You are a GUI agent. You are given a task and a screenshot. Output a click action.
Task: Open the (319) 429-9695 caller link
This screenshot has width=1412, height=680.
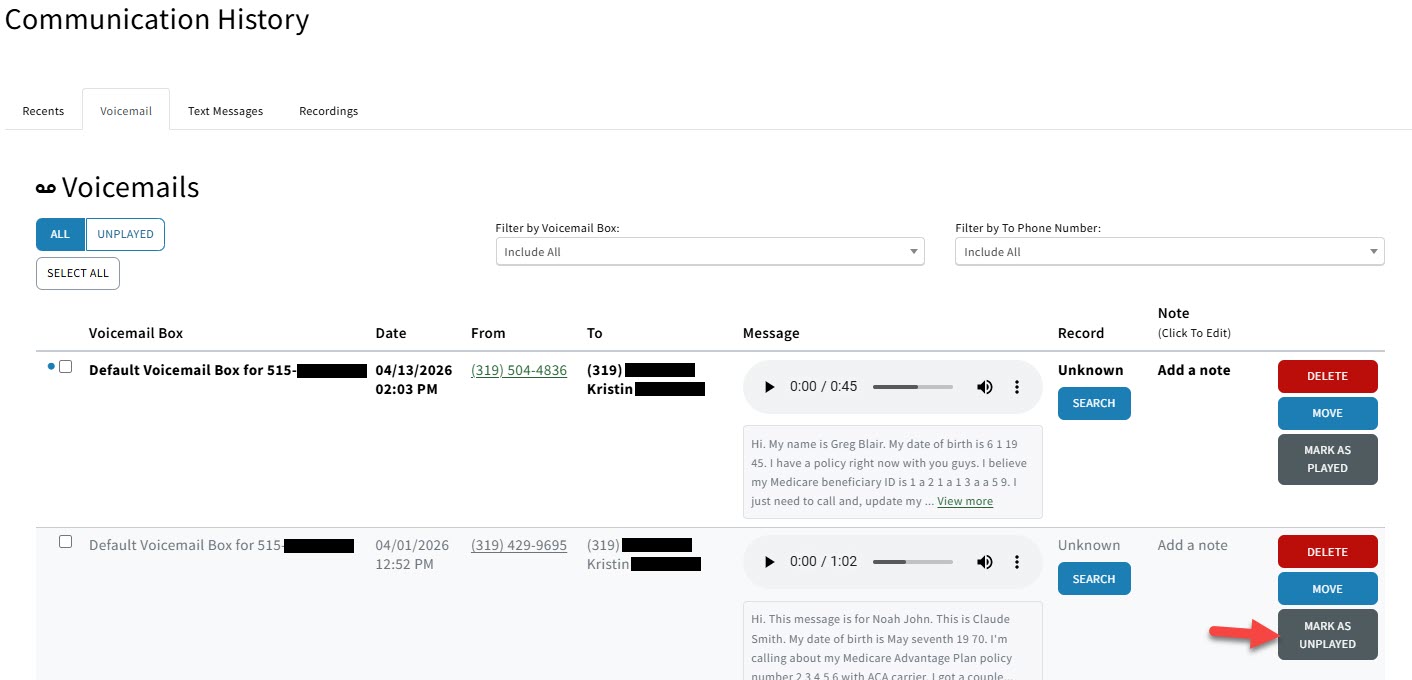point(519,545)
